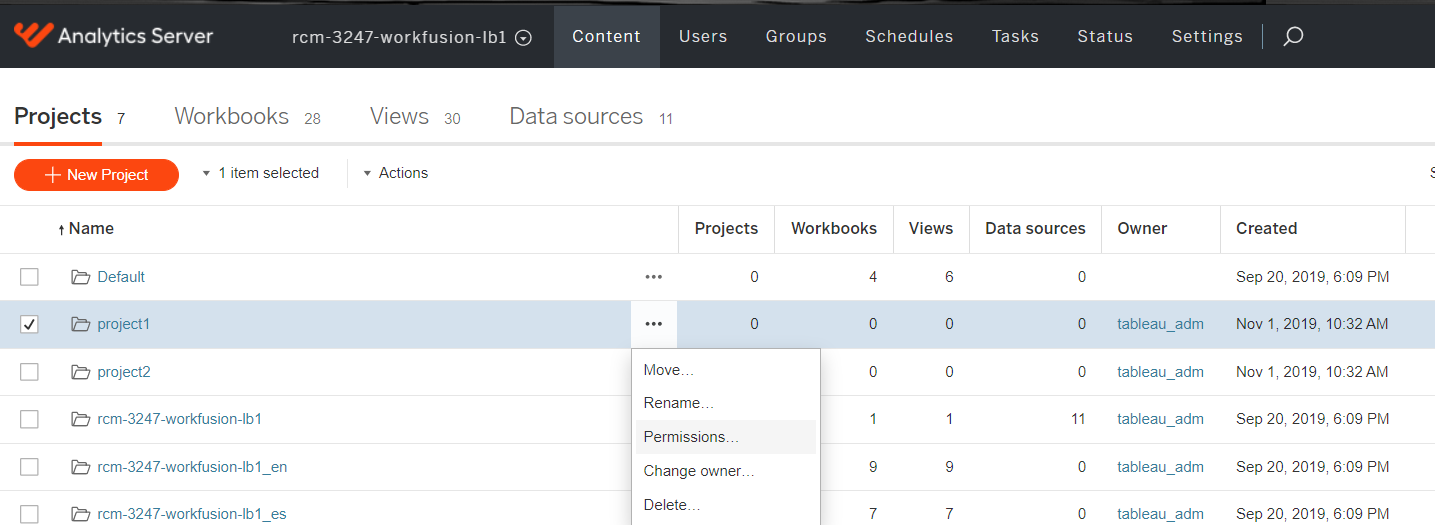Click folder icon of Default project
Viewport: 1435px width, 525px height.
pyautogui.click(x=80, y=277)
